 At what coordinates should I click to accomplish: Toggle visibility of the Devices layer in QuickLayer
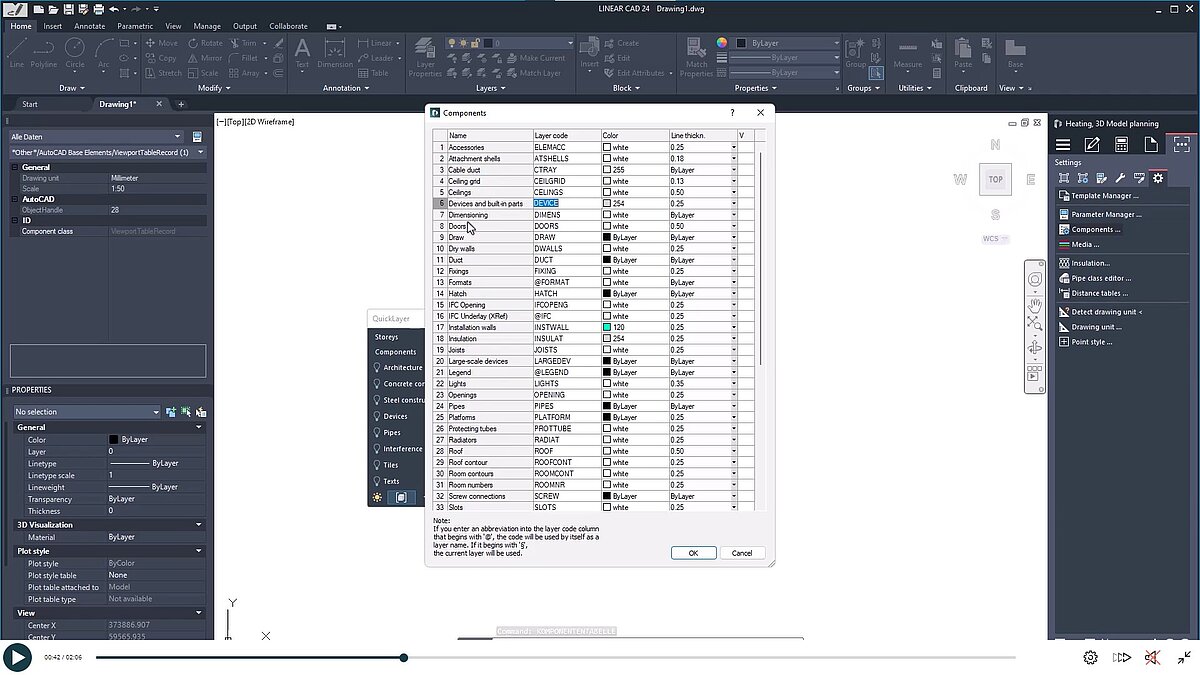click(376, 416)
